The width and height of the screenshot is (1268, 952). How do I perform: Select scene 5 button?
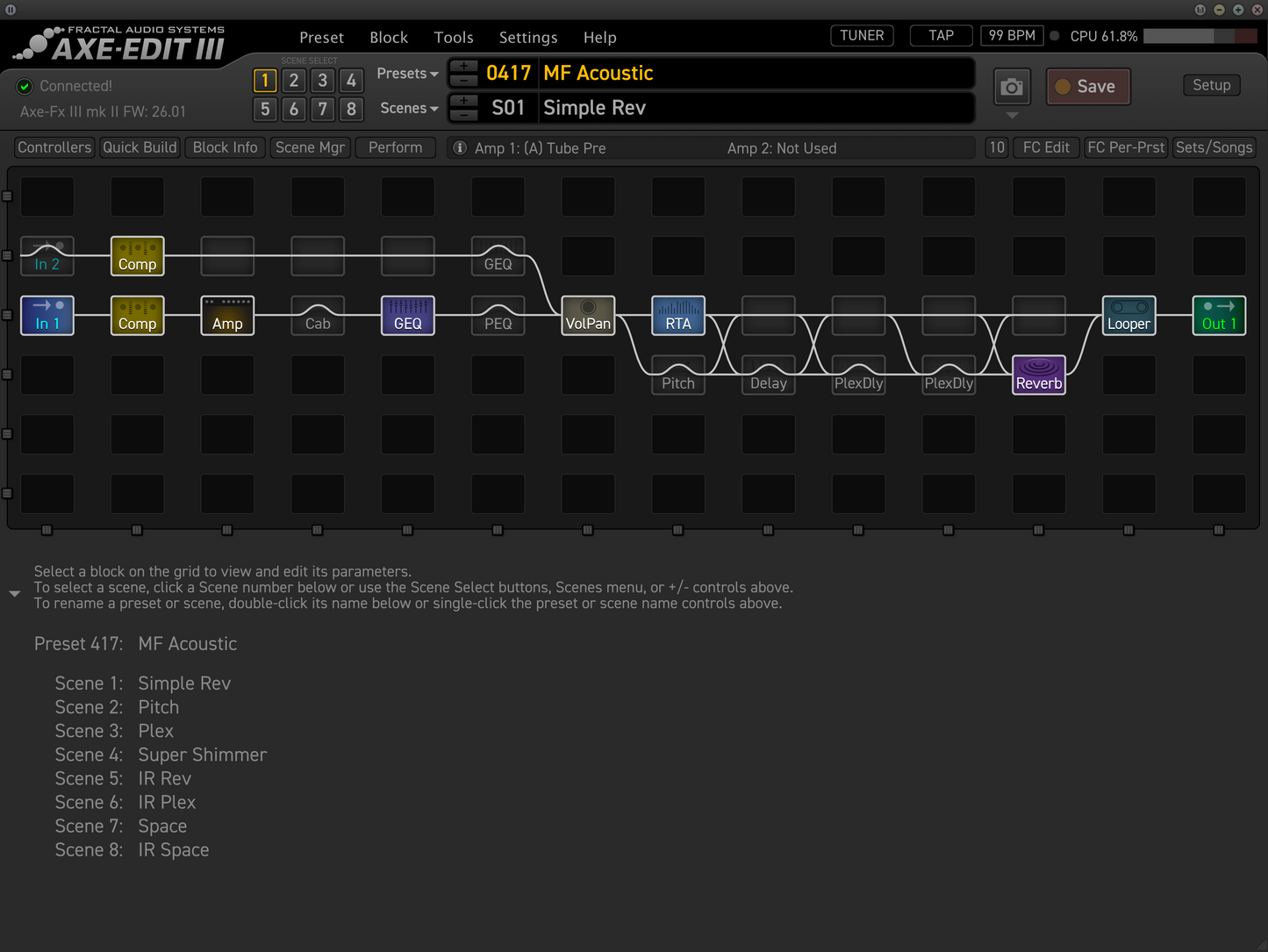point(265,110)
